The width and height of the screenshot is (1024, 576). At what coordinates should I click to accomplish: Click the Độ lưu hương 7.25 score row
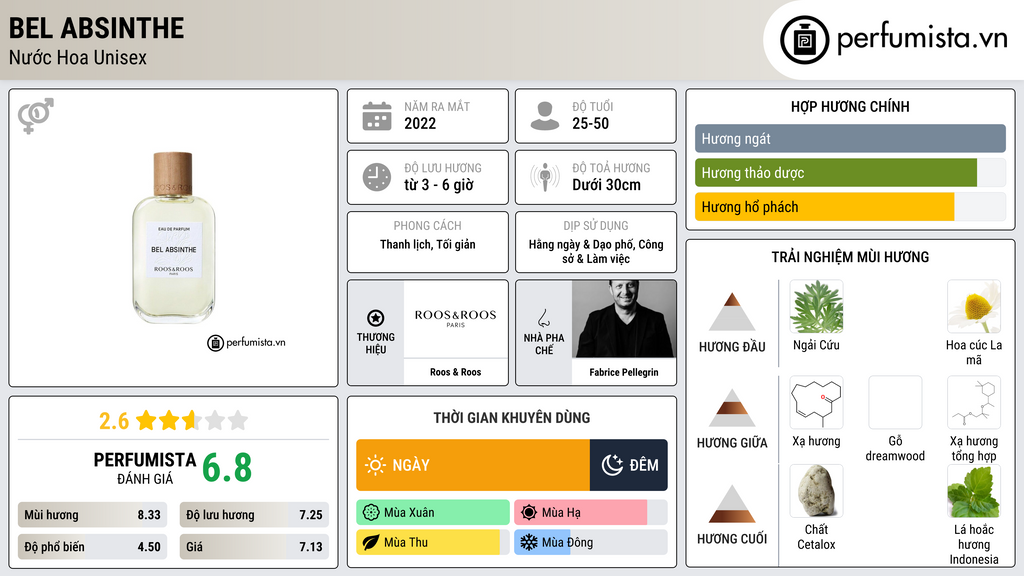(254, 515)
